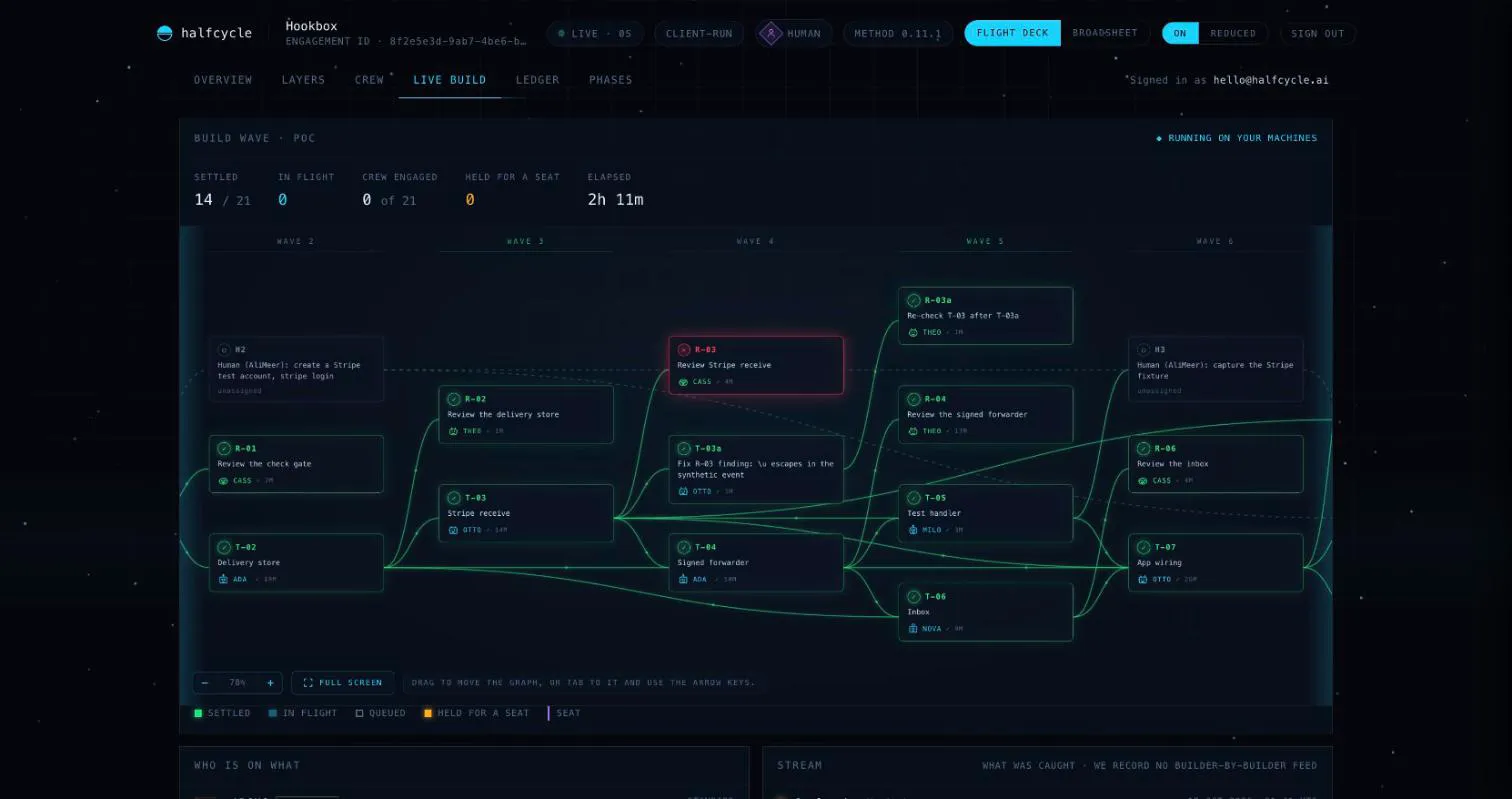Switch view to Flight Deck
Image resolution: width=1512 pixels, height=799 pixels.
pos(1012,33)
